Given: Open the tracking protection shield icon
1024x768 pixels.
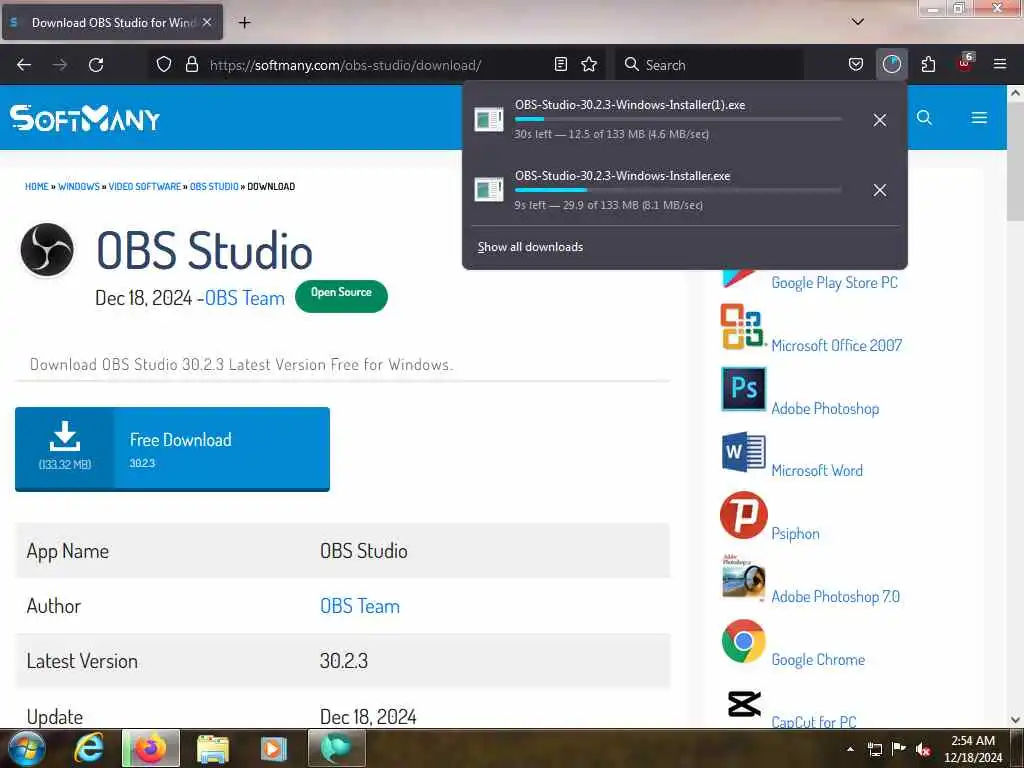Looking at the screenshot, I should [x=164, y=65].
